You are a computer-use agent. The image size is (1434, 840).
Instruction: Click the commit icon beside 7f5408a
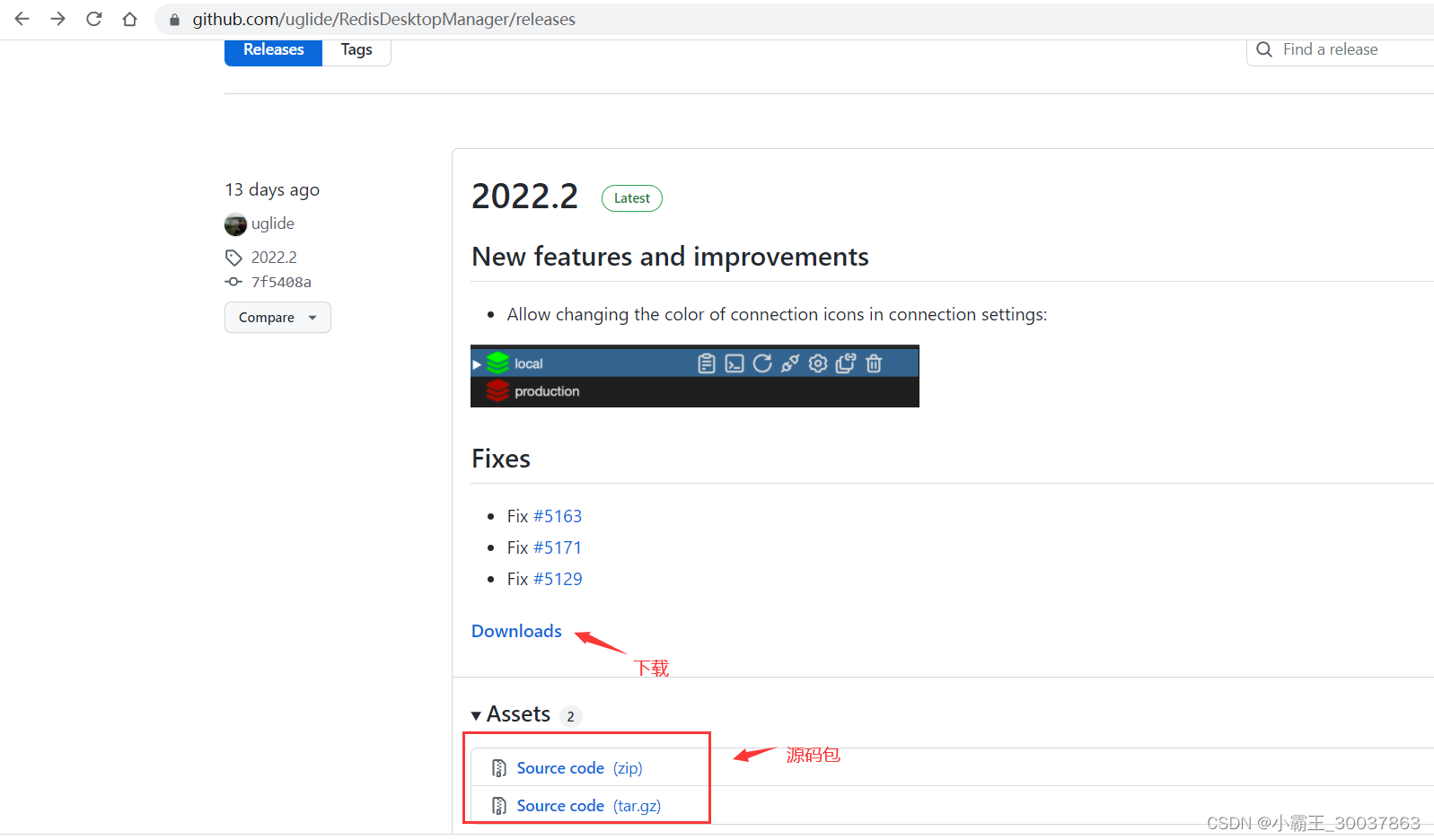(x=233, y=282)
